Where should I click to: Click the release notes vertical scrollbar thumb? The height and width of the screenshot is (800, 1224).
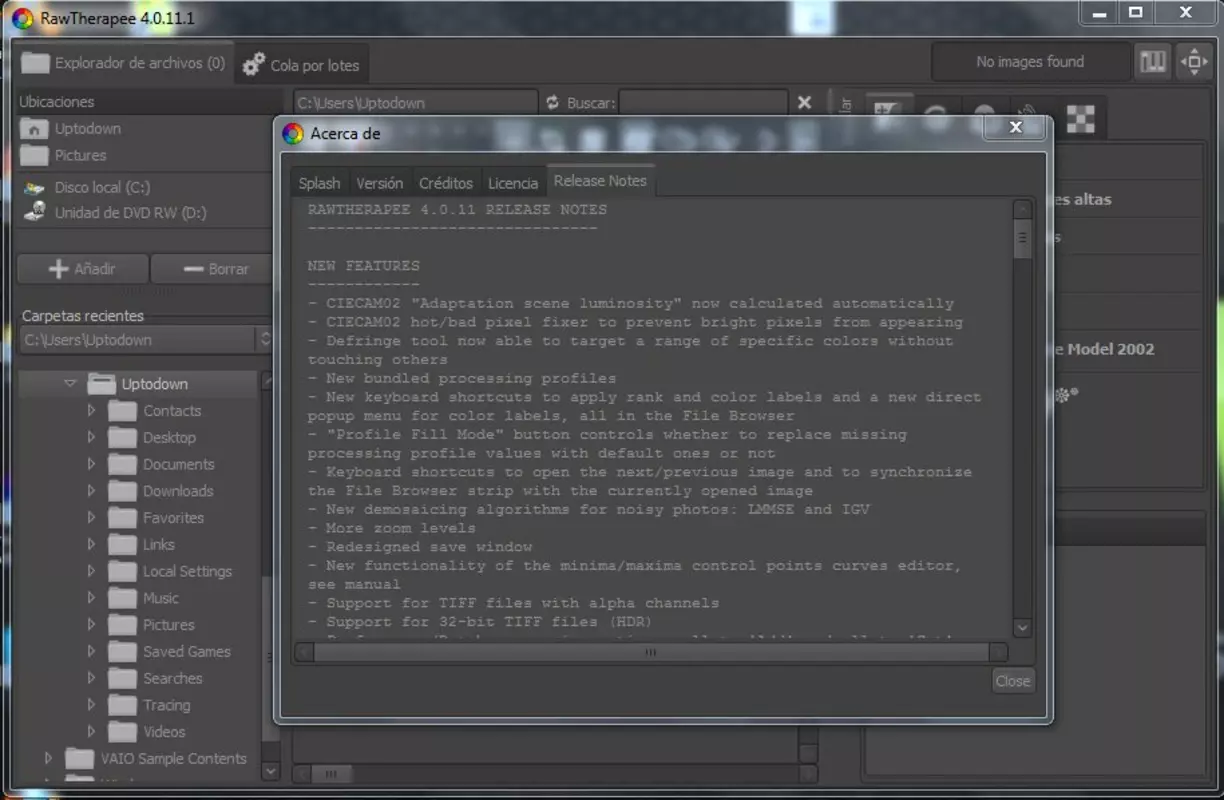[1021, 240]
